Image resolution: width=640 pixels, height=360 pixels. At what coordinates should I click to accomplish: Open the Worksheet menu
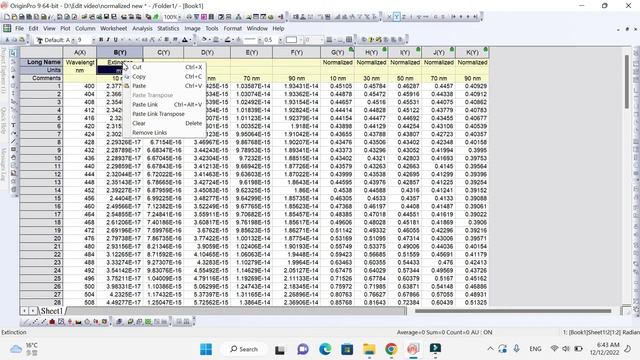click(x=113, y=29)
